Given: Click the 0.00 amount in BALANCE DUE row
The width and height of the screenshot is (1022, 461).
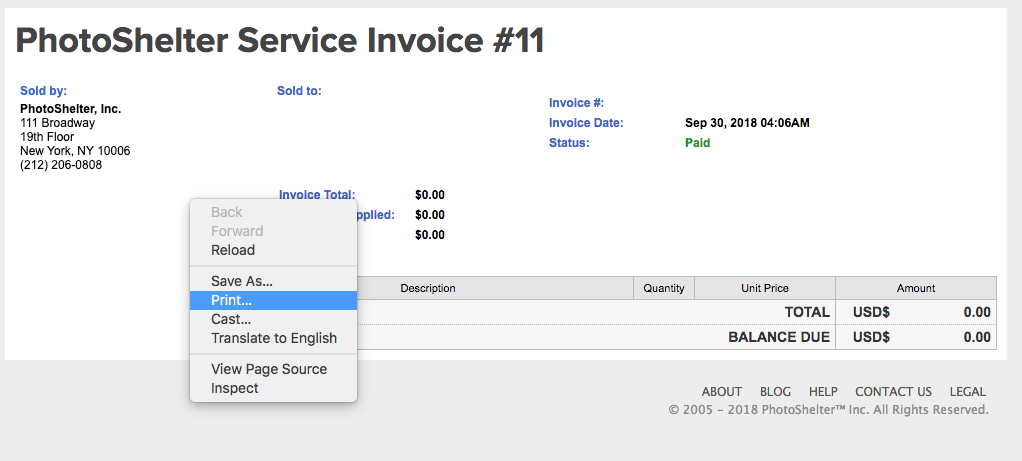Looking at the screenshot, I should (x=977, y=337).
